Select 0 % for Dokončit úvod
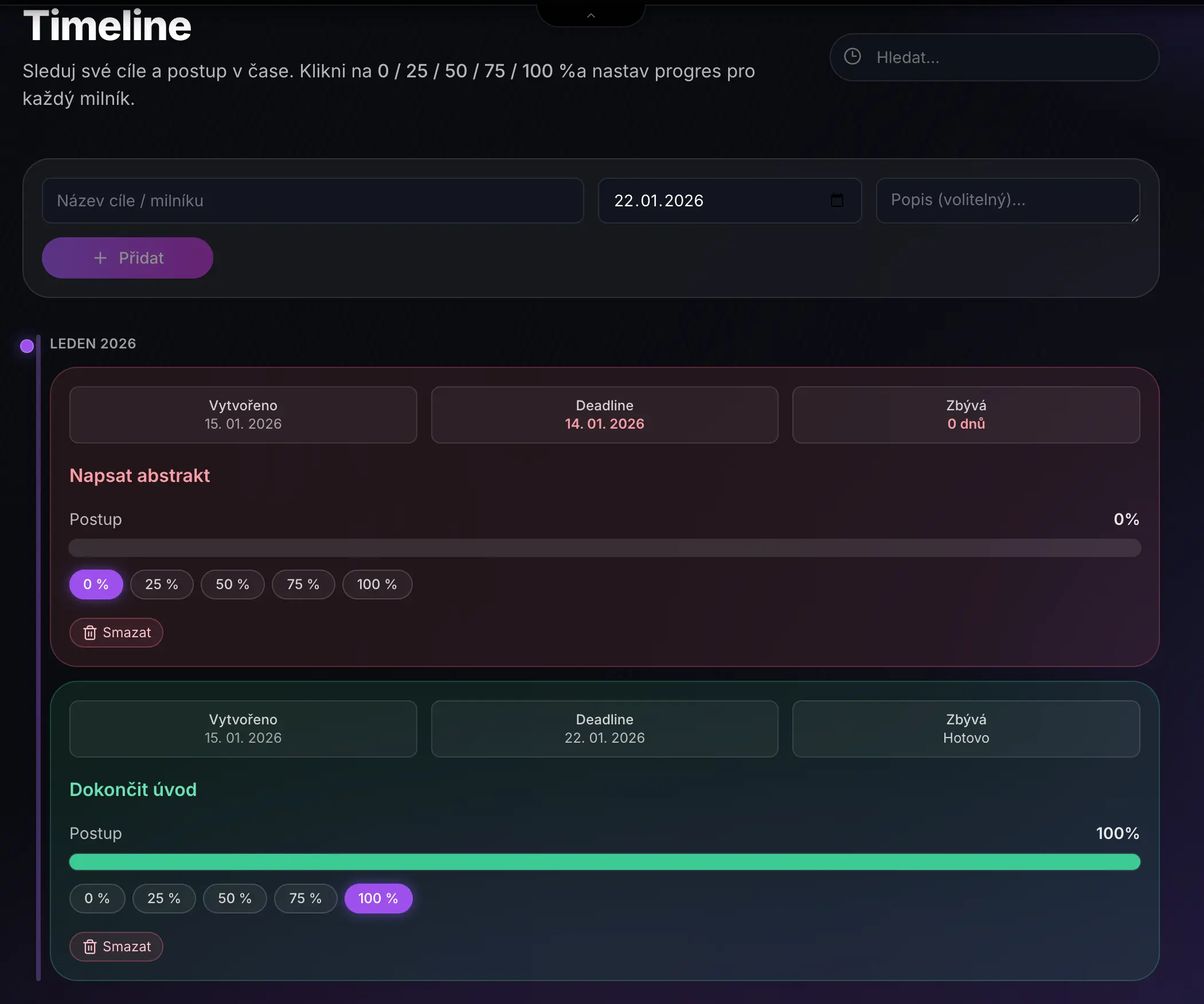1204x1004 pixels. click(97, 899)
